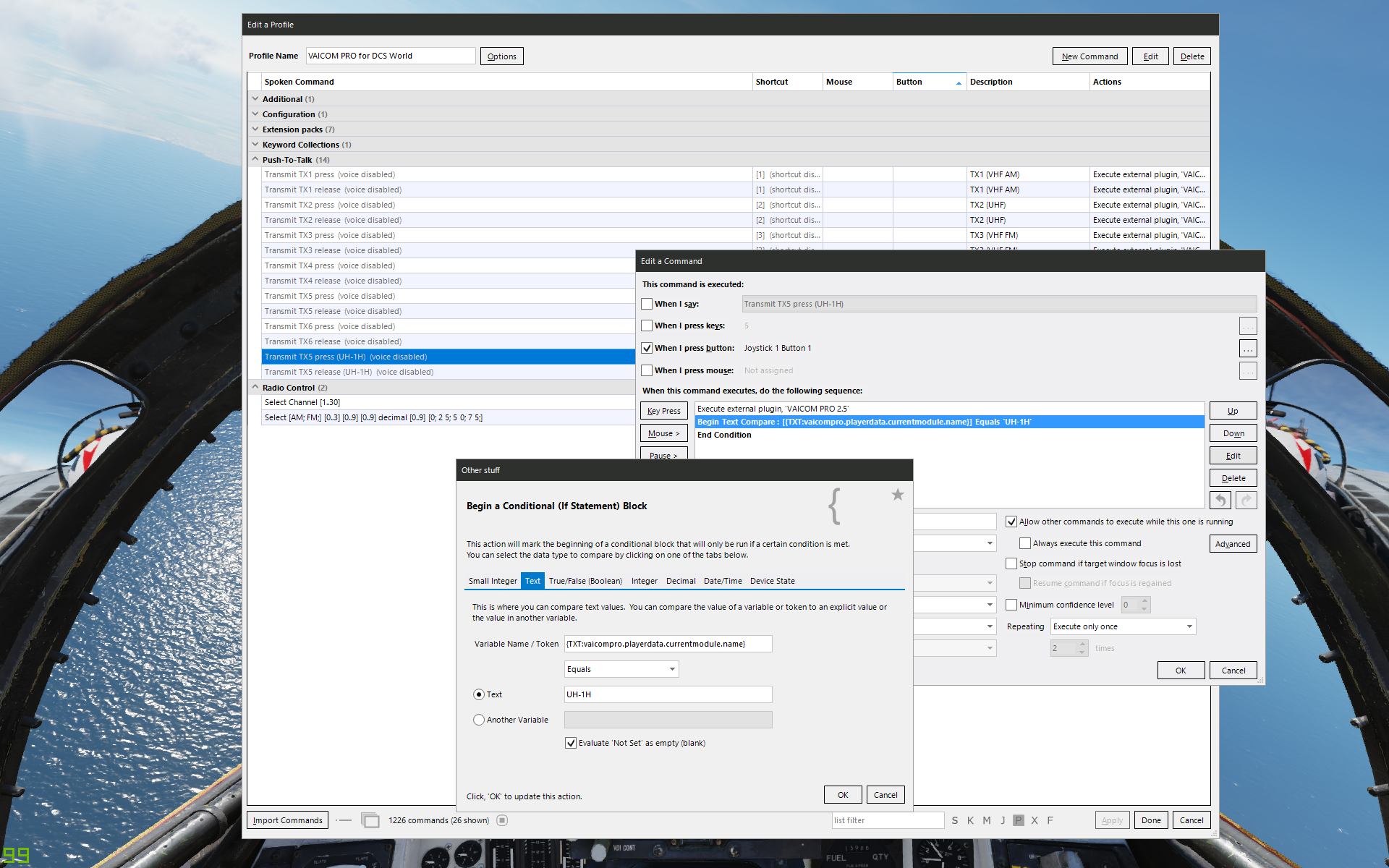The height and width of the screenshot is (868, 1389).
Task: Open the button assignment ellipsis for Joystick 1 Button 1
Action: click(1248, 349)
